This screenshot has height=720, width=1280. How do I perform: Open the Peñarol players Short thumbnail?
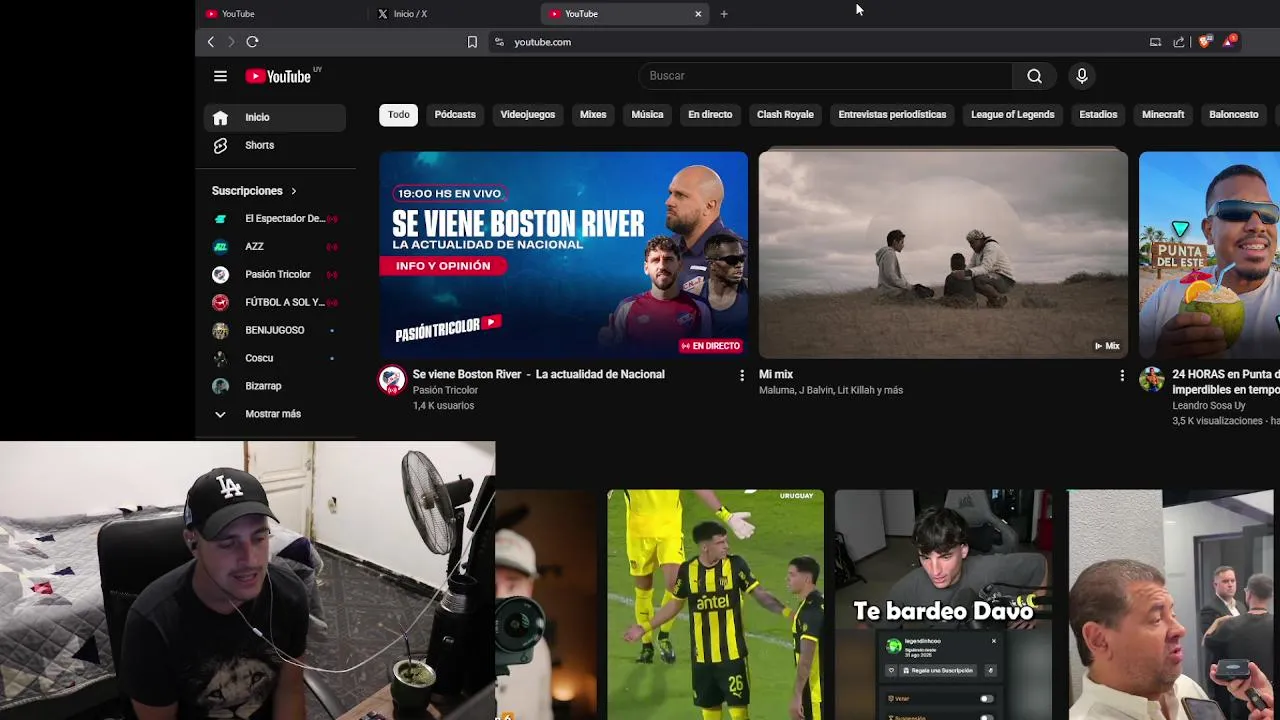point(715,605)
